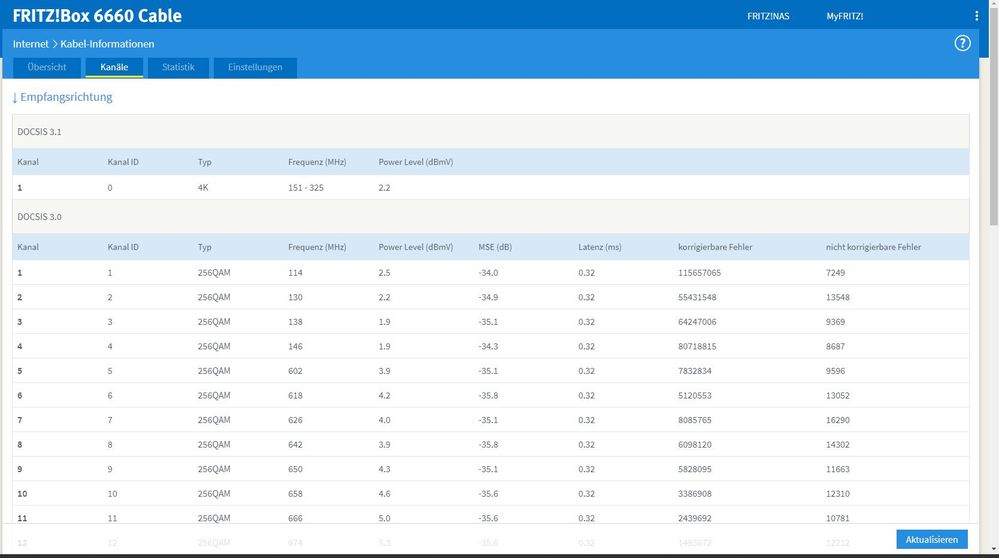Click the Power Level column header in DOCSIS 3.0
The image size is (999, 558).
pyautogui.click(x=415, y=247)
